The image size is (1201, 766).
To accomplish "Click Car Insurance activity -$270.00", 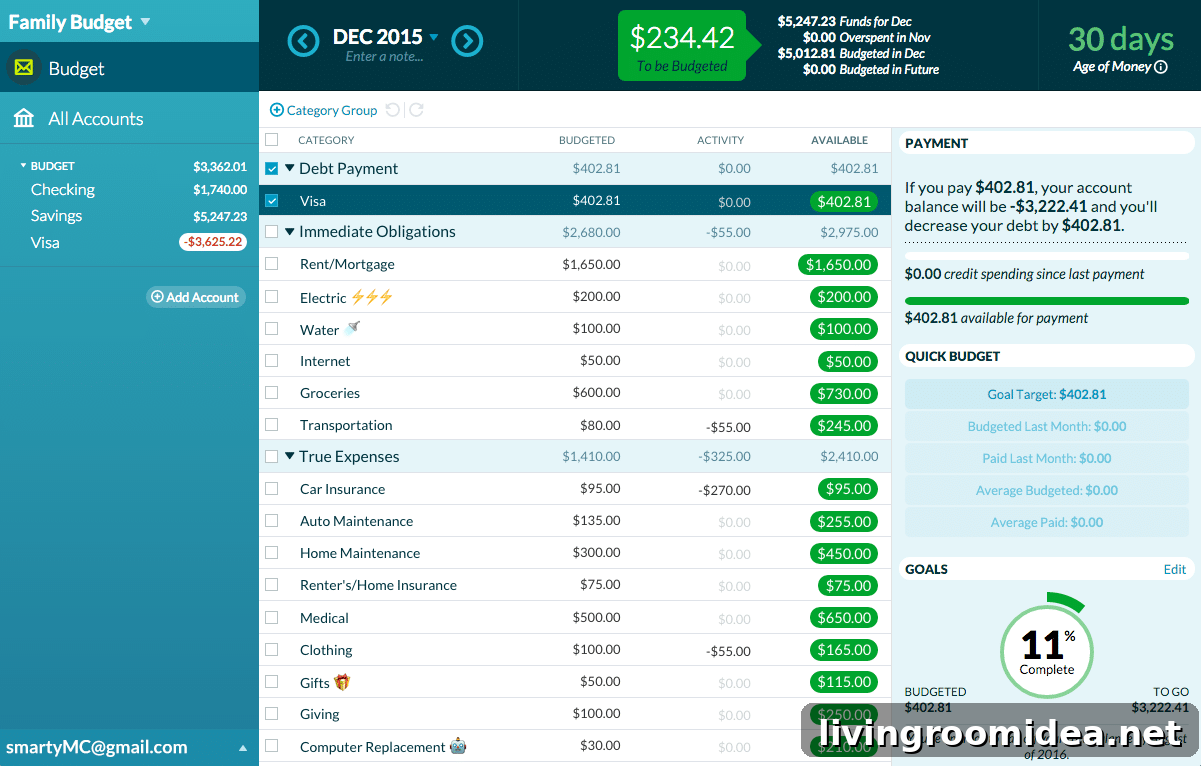I will tap(724, 490).
